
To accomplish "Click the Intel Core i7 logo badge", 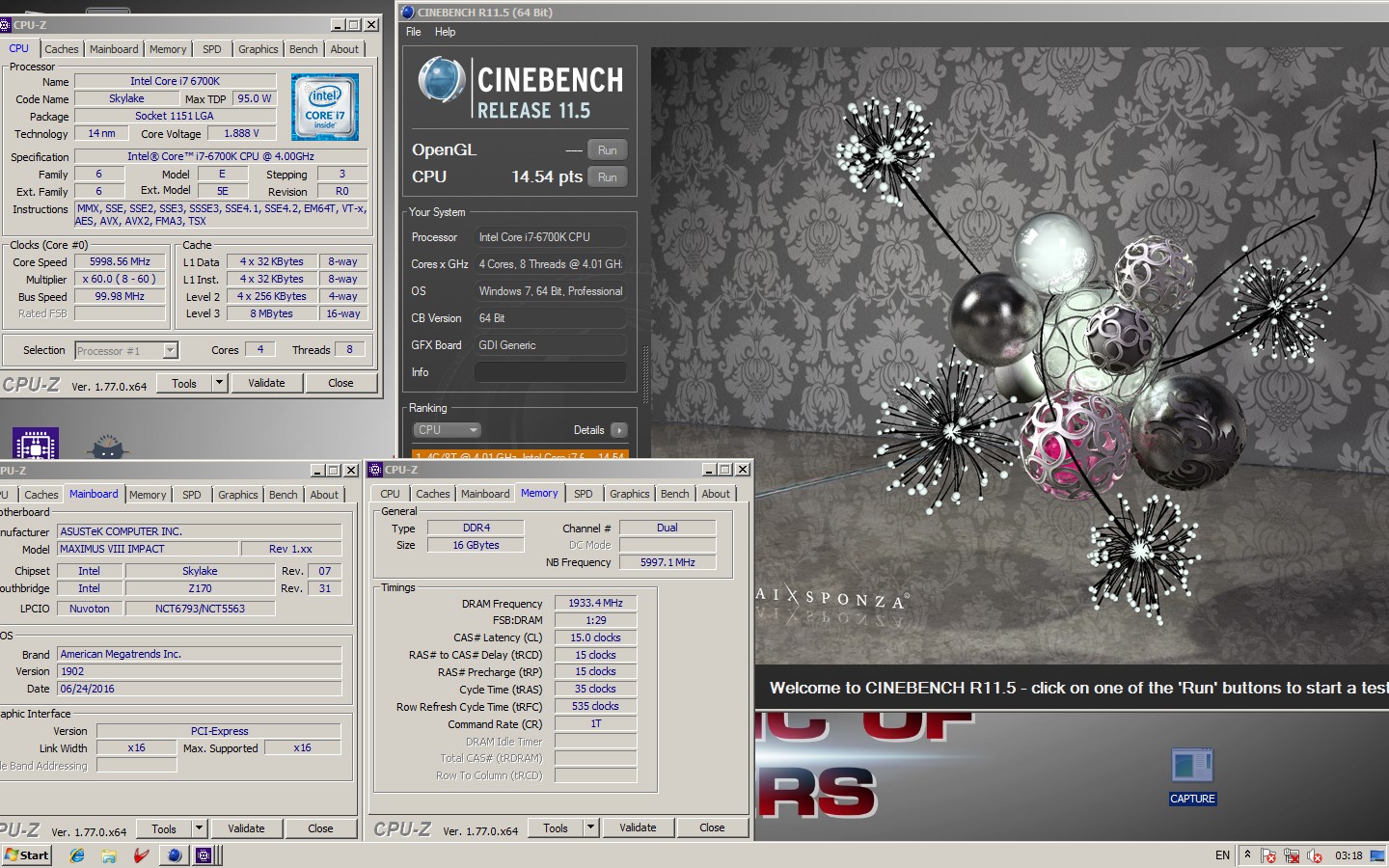I will click(325, 107).
